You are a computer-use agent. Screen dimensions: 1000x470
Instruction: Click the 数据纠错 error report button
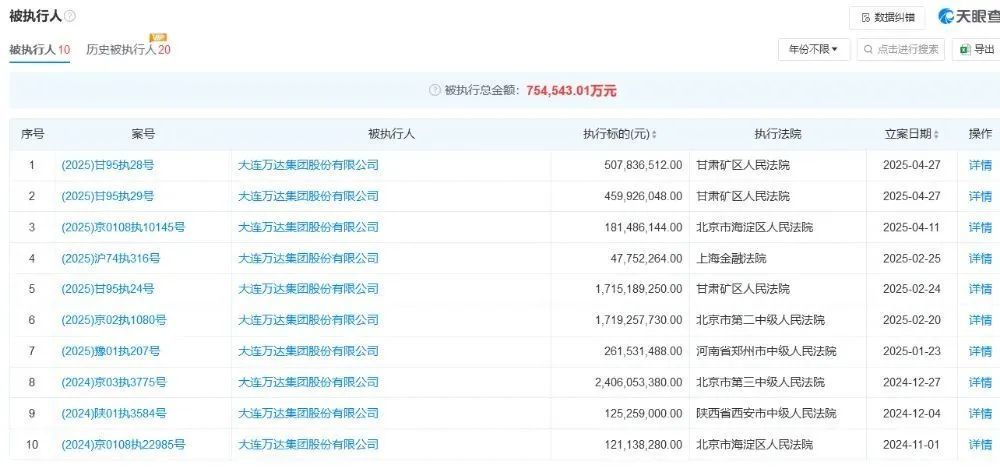click(x=887, y=17)
